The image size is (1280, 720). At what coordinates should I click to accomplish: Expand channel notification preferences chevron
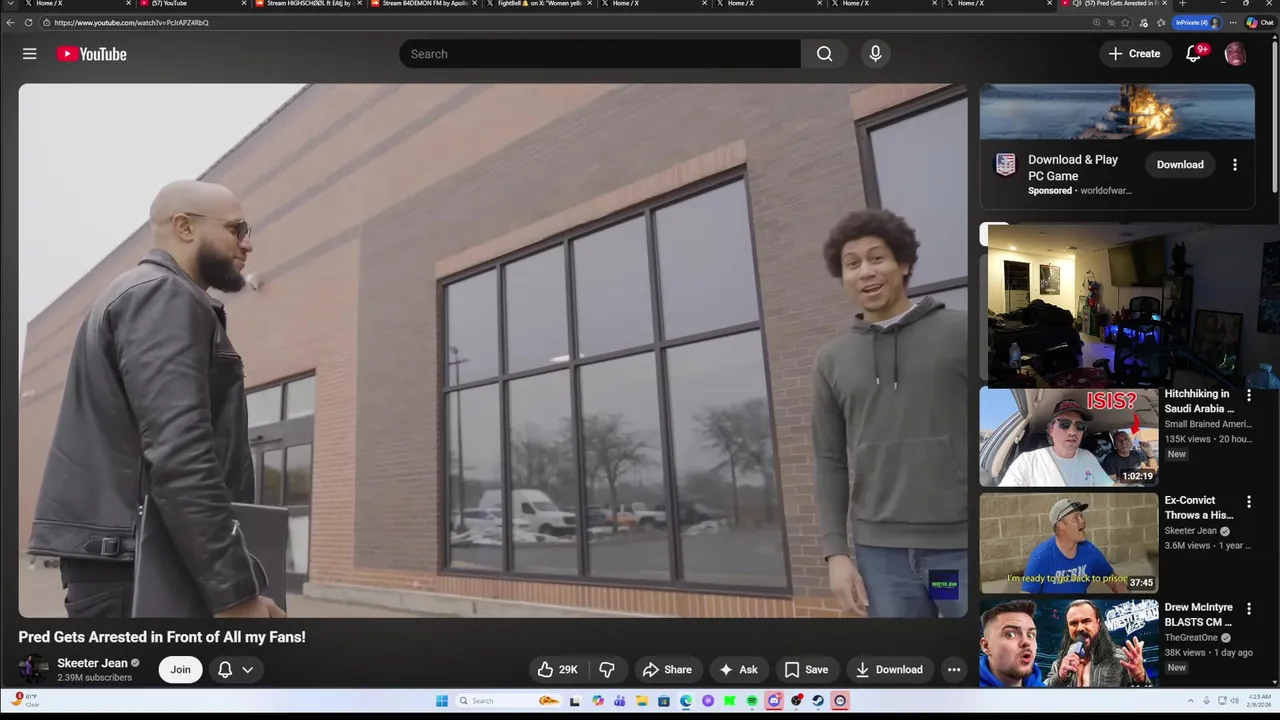coord(247,670)
